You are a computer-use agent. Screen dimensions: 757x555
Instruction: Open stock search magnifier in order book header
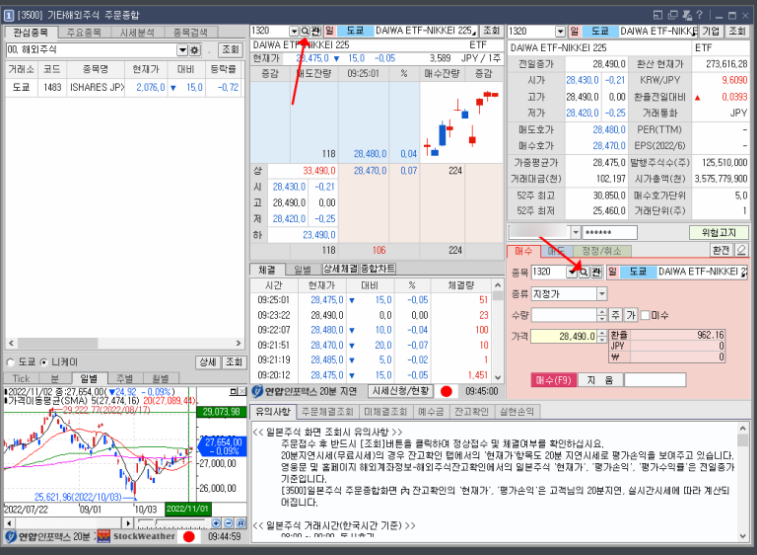coord(305,31)
